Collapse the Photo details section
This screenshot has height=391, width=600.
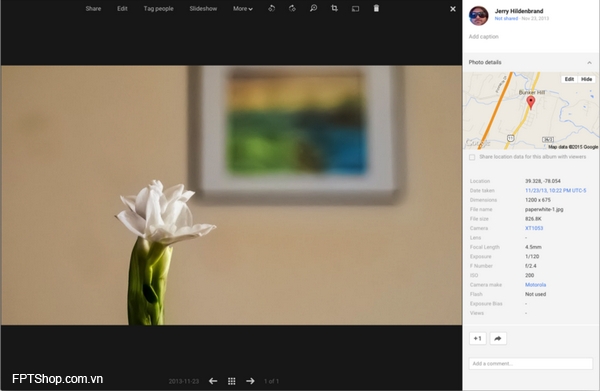coord(589,62)
